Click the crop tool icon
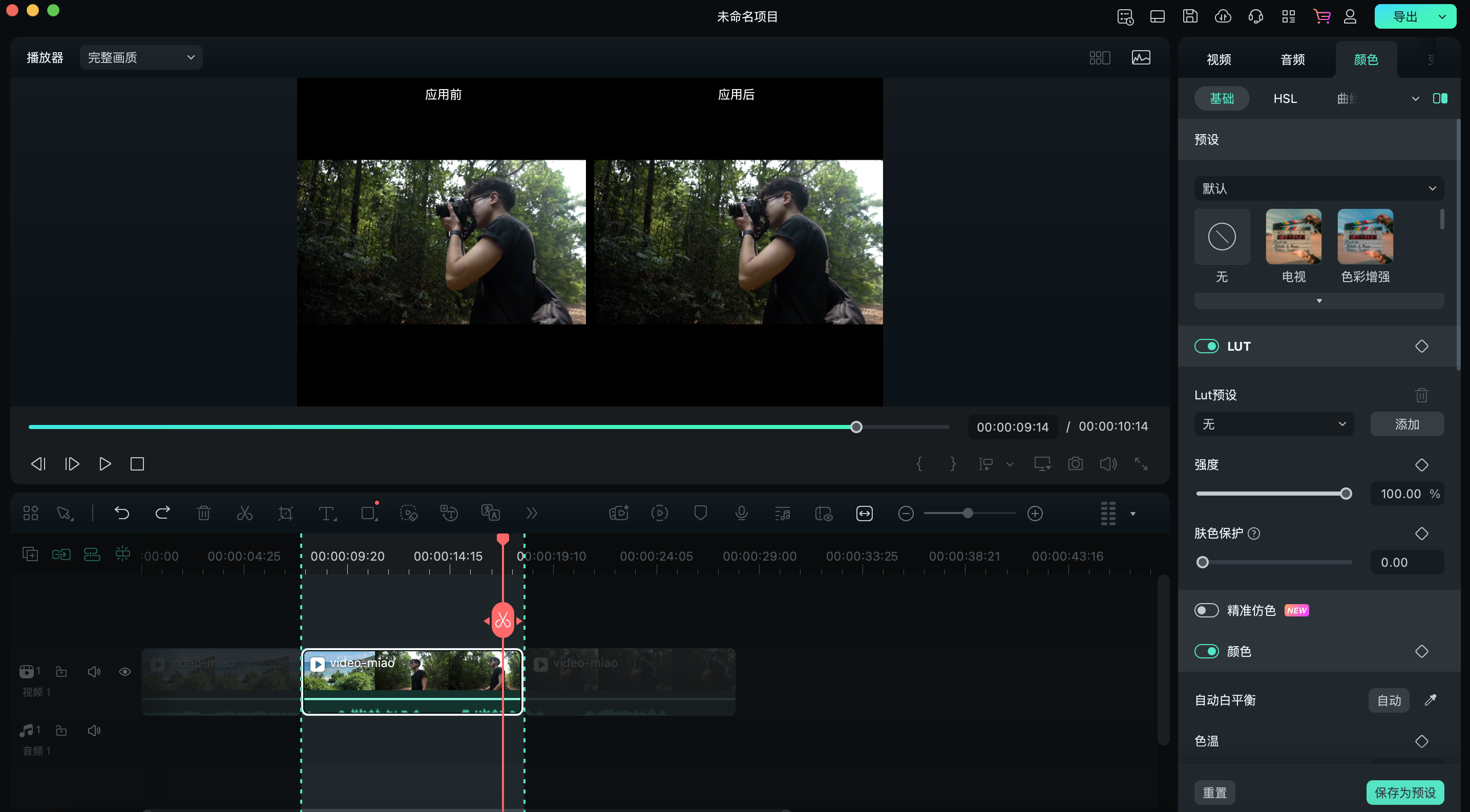Screen dimensions: 1470x812 click(x=285, y=513)
